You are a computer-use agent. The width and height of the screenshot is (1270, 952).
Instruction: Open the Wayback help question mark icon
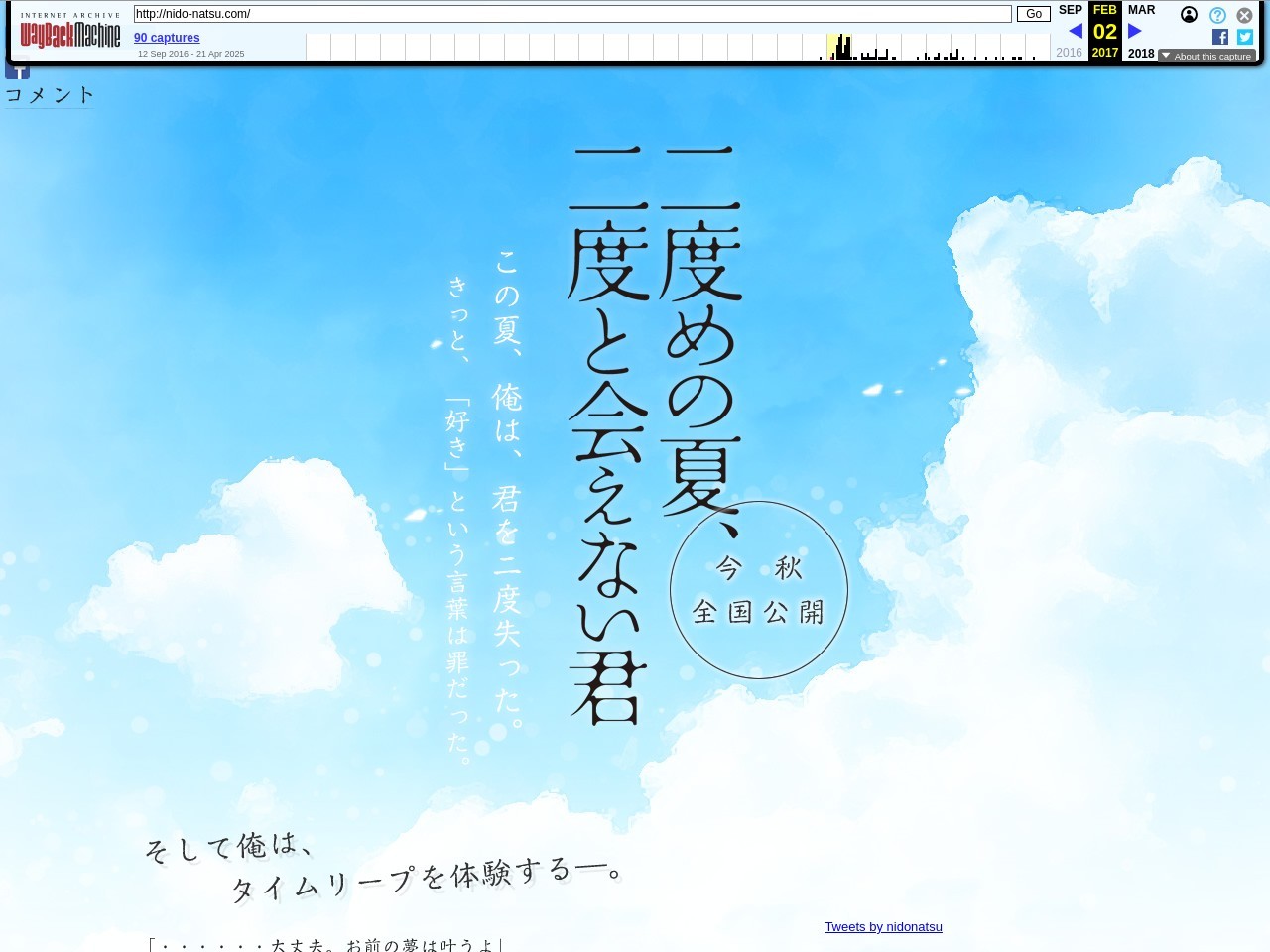[x=1217, y=15]
